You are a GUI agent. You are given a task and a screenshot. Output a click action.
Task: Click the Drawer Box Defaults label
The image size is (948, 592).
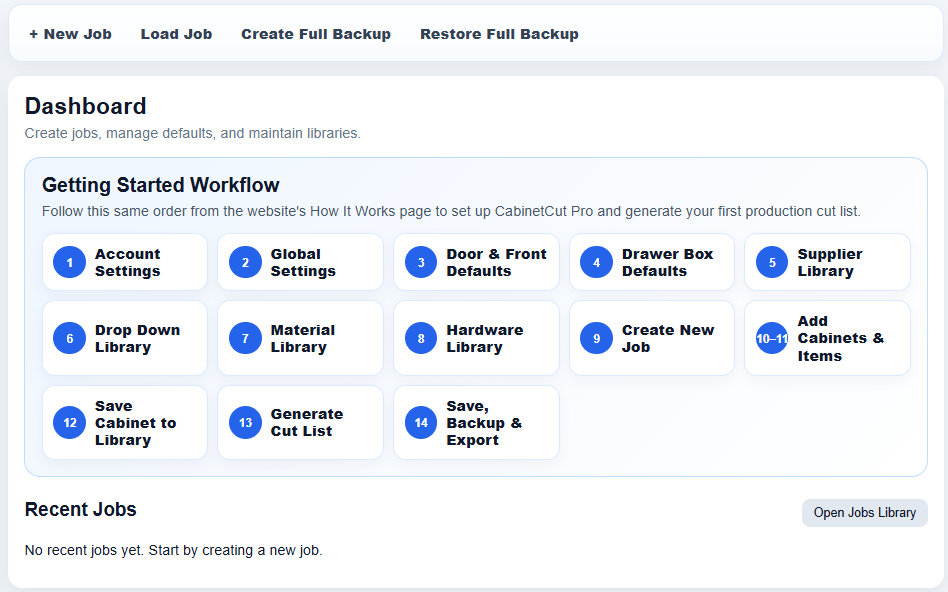tap(667, 262)
